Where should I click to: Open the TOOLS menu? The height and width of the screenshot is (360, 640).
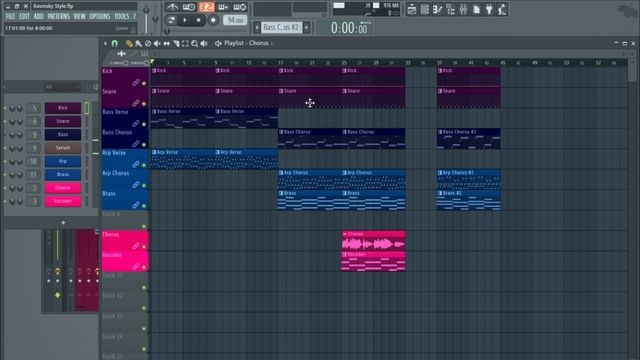(x=121, y=16)
